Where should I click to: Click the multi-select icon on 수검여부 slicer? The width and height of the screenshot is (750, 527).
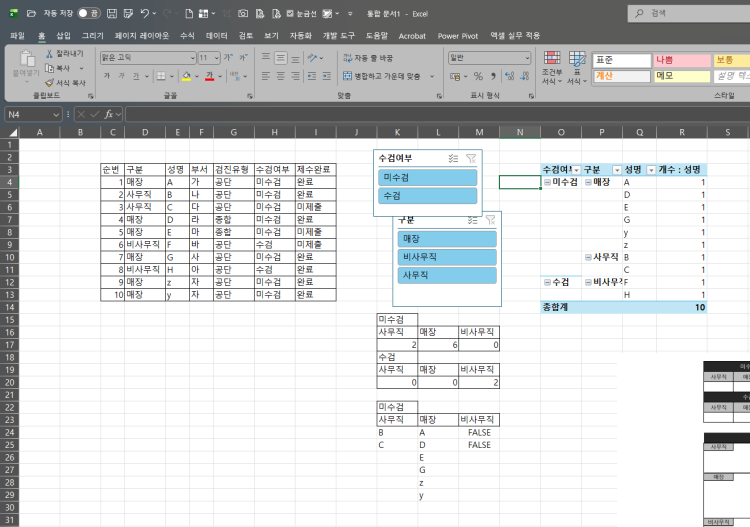[x=453, y=158]
